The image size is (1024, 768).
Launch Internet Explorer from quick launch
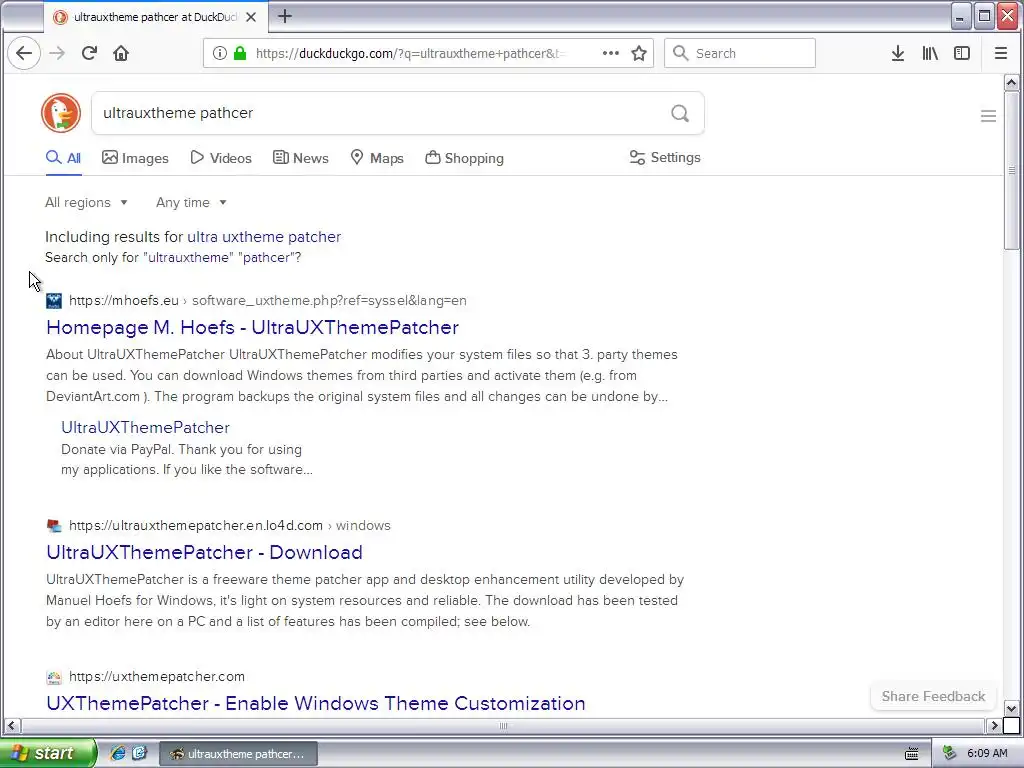(x=118, y=753)
